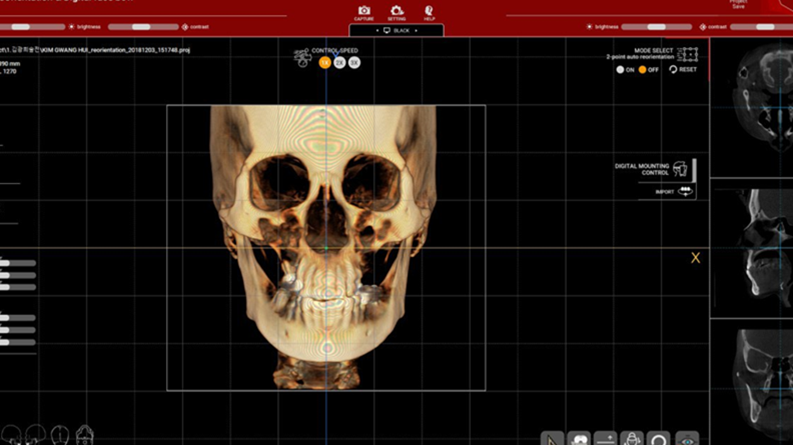This screenshot has height=445, width=793.
Task: Set control speed to 2X
Action: 340,63
